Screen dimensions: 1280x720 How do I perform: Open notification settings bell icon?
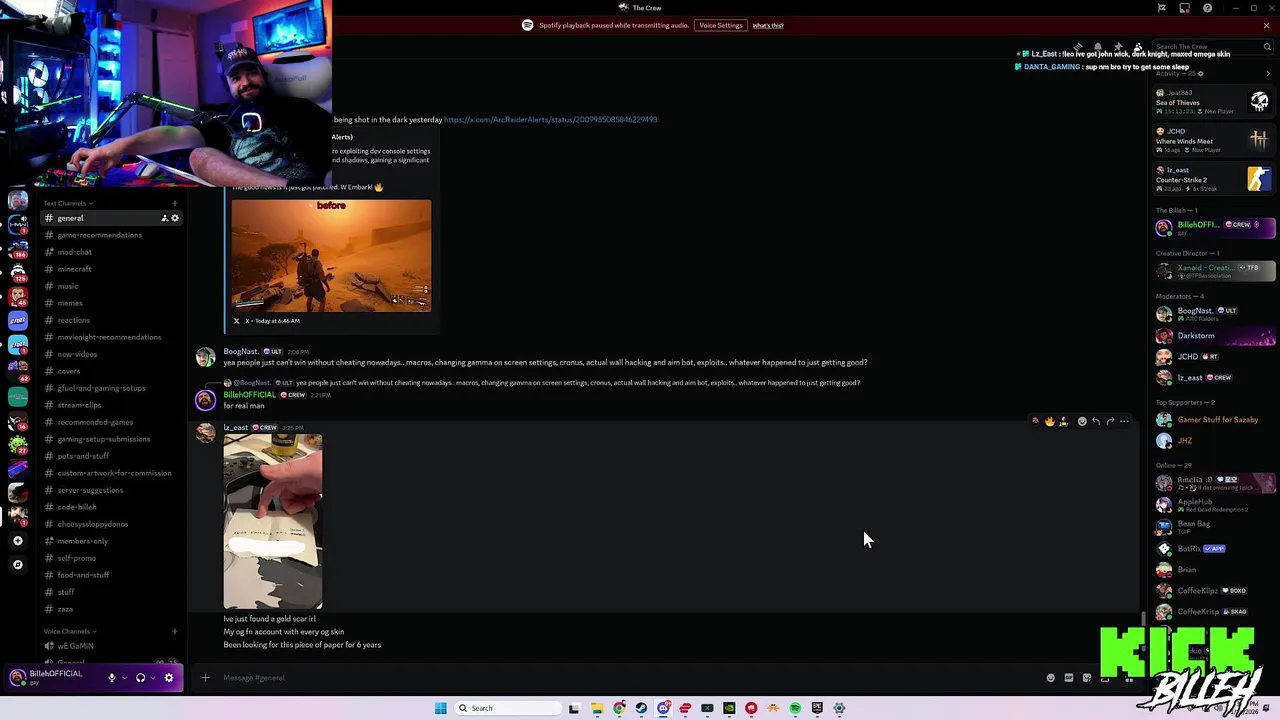(1098, 46)
